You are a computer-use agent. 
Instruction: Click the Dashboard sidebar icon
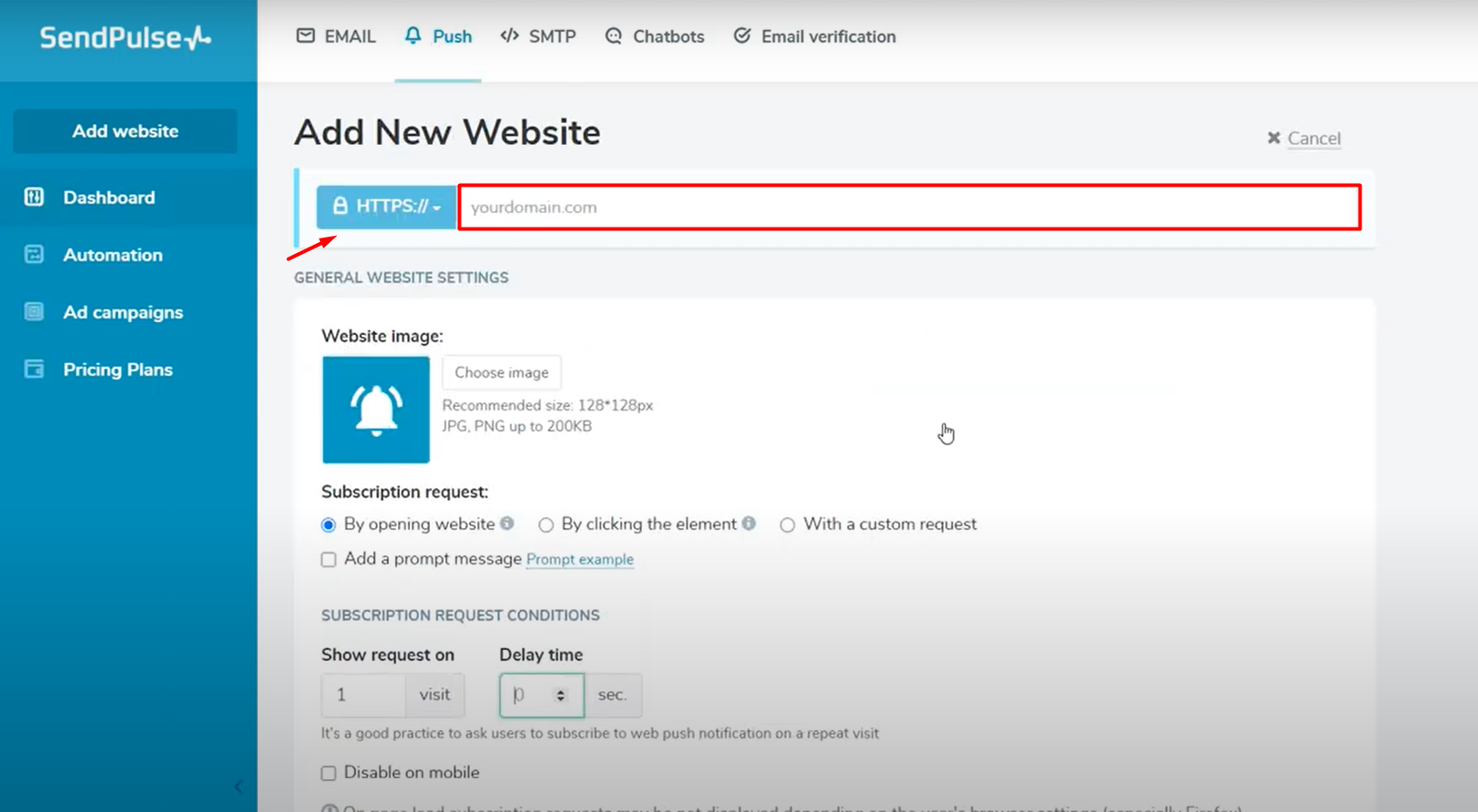(34, 197)
